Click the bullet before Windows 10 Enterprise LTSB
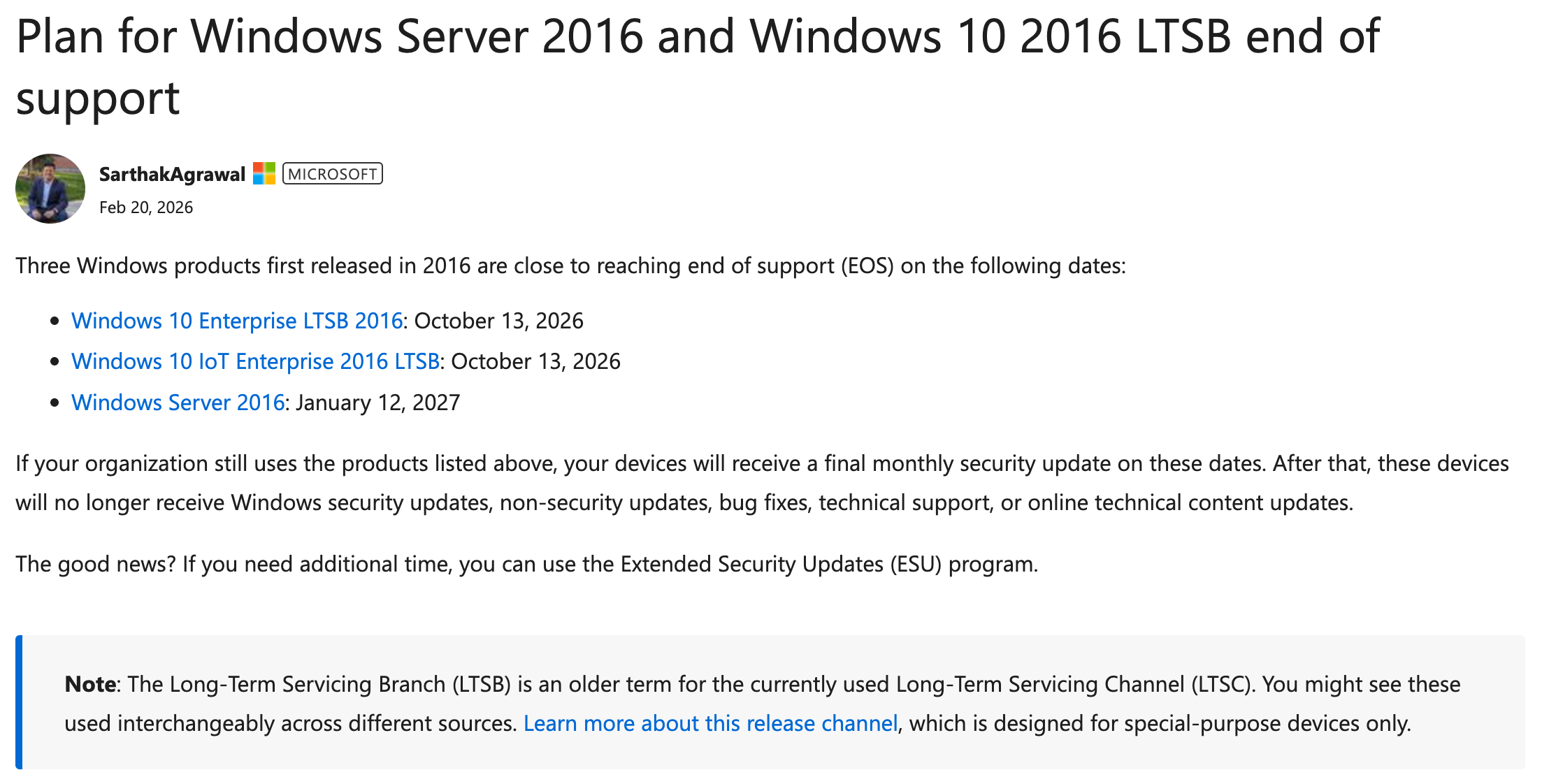This screenshot has height=784, width=1542. coord(55,321)
